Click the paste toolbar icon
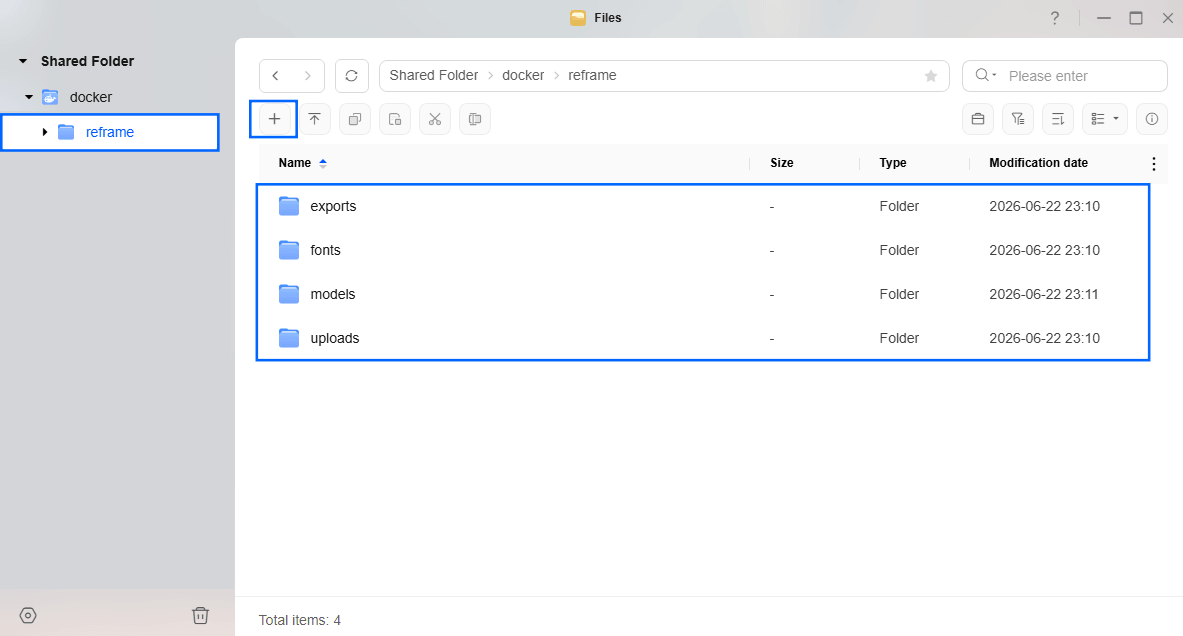The image size is (1183, 636). [x=395, y=119]
